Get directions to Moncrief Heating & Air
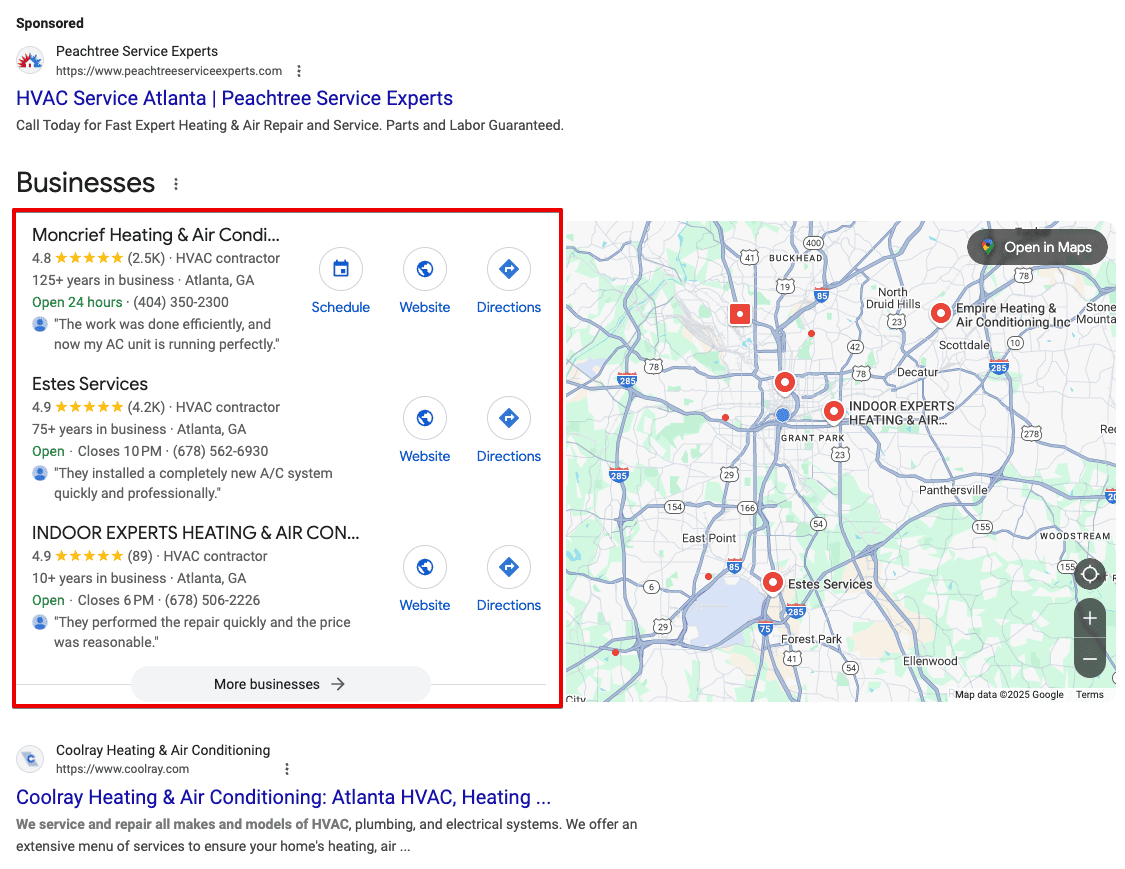 pyautogui.click(x=508, y=269)
